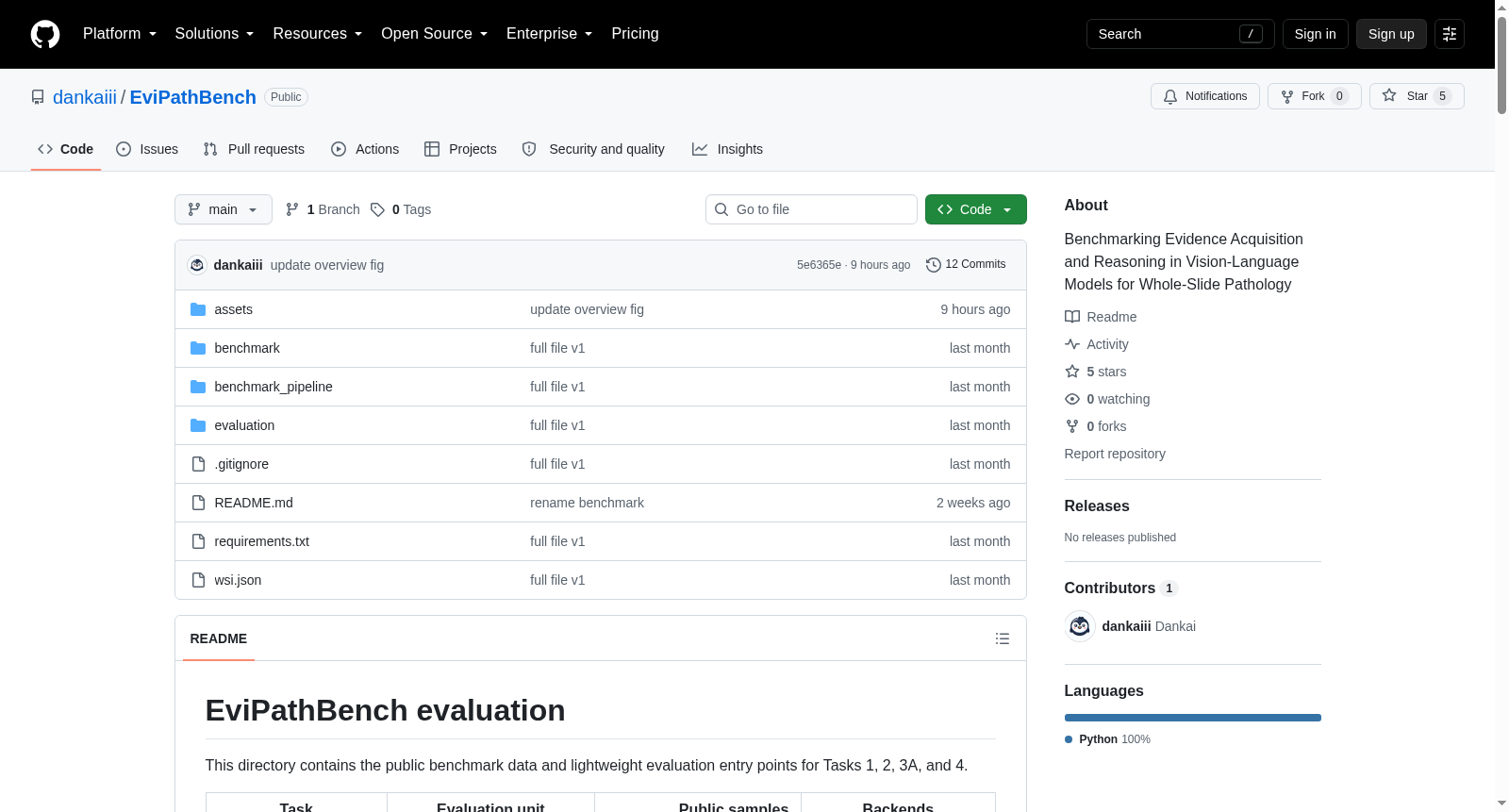Select the README tab heading

point(219,638)
